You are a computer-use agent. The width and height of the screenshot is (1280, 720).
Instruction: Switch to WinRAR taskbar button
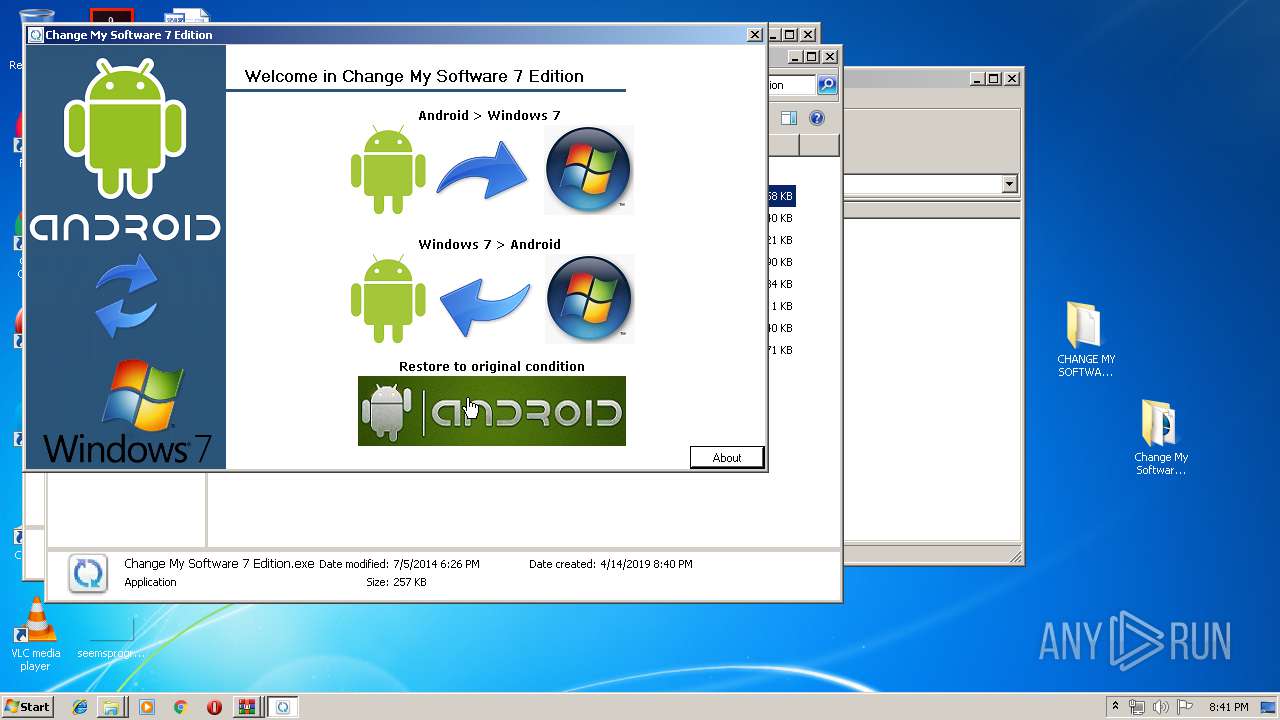[246, 707]
